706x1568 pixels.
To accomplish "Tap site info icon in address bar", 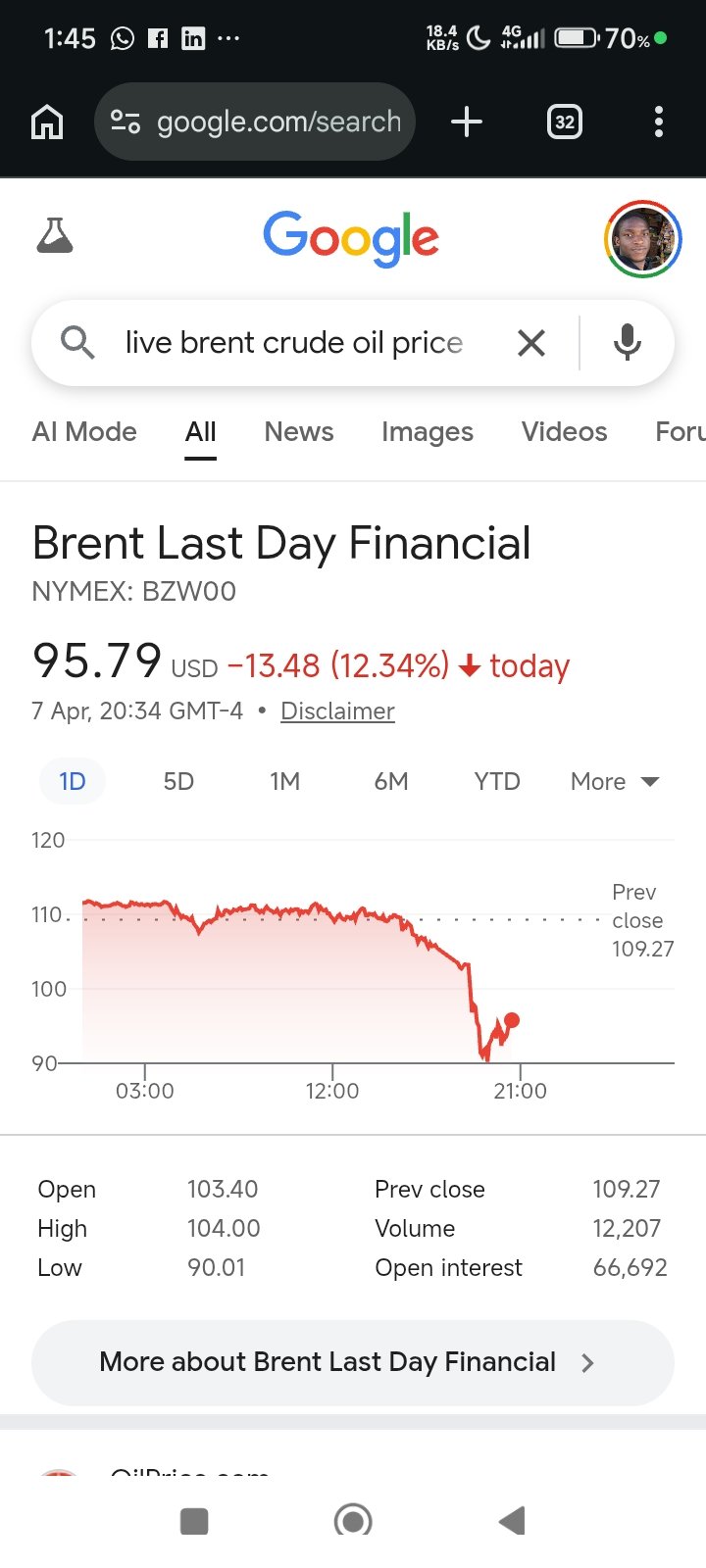I will (x=126, y=122).
